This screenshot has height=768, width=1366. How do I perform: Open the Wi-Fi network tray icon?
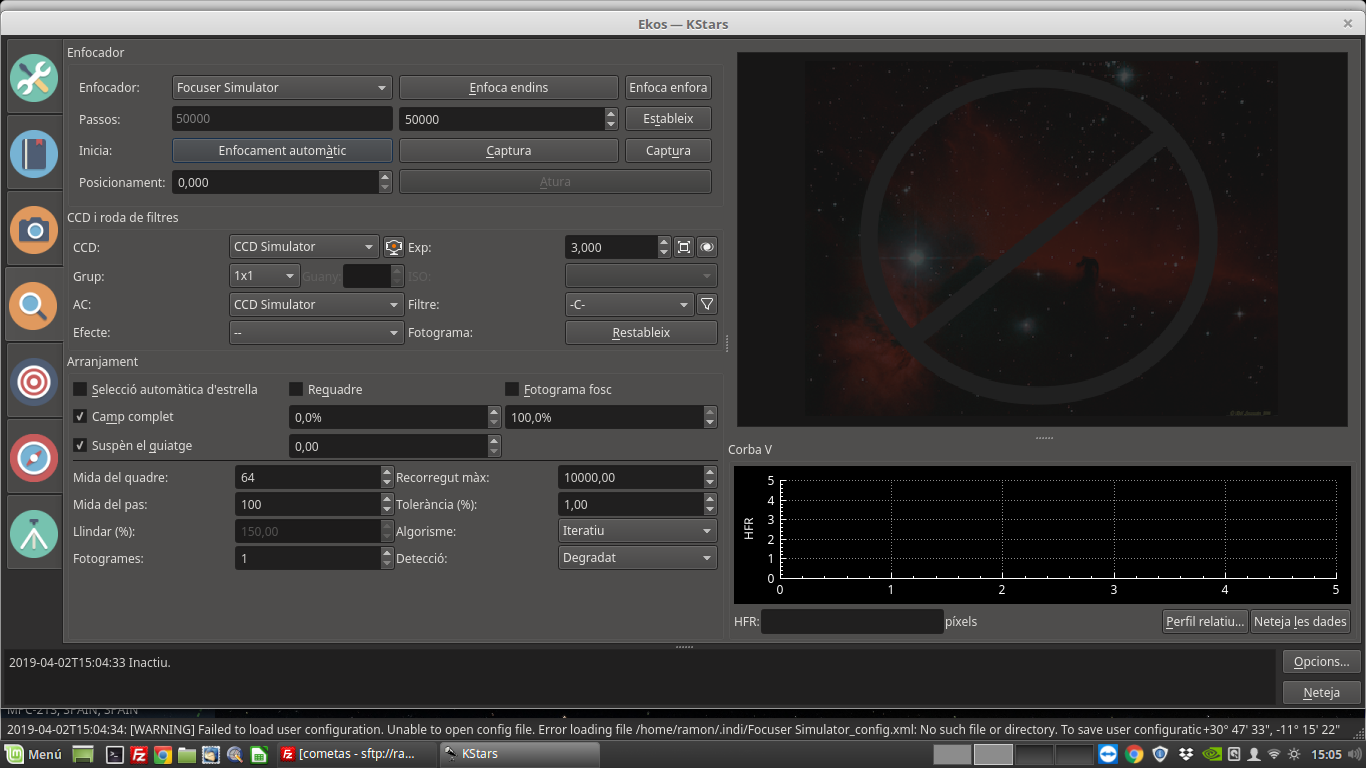1274,754
